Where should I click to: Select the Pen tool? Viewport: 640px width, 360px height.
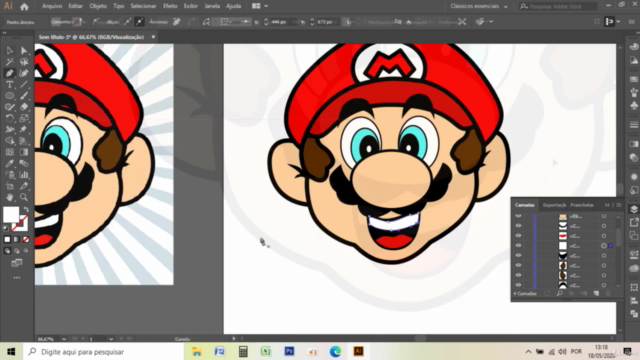9,73
